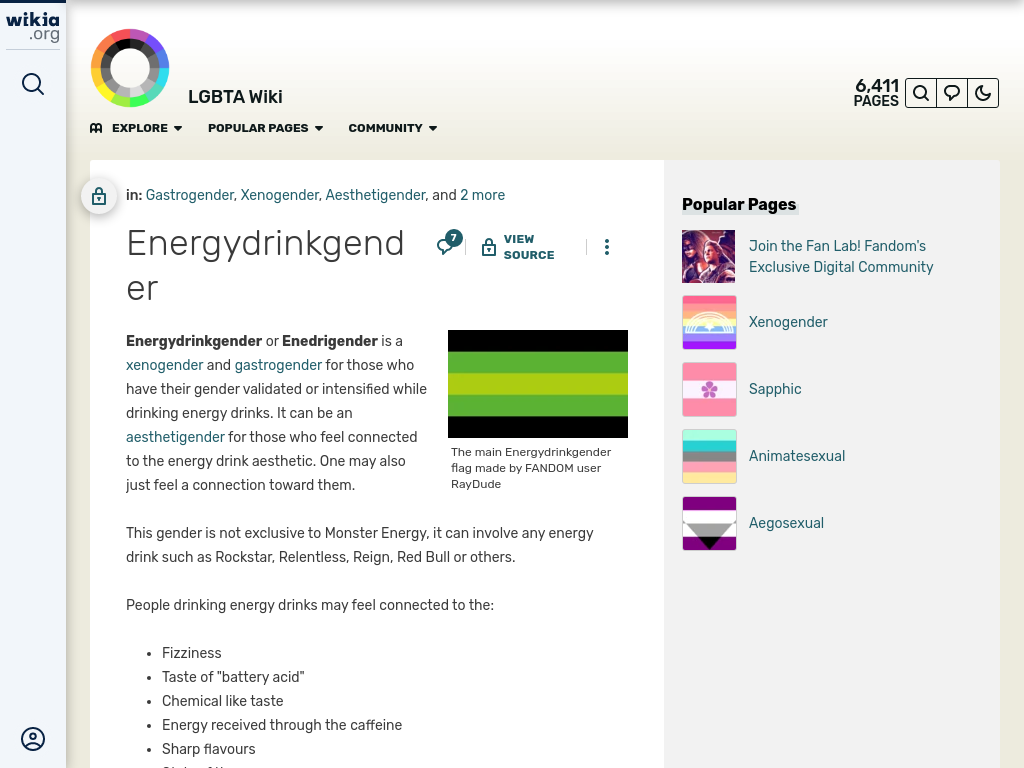Open Xenogender in Popular Pages sidebar
Screen dimensions: 1024x768
788,322
